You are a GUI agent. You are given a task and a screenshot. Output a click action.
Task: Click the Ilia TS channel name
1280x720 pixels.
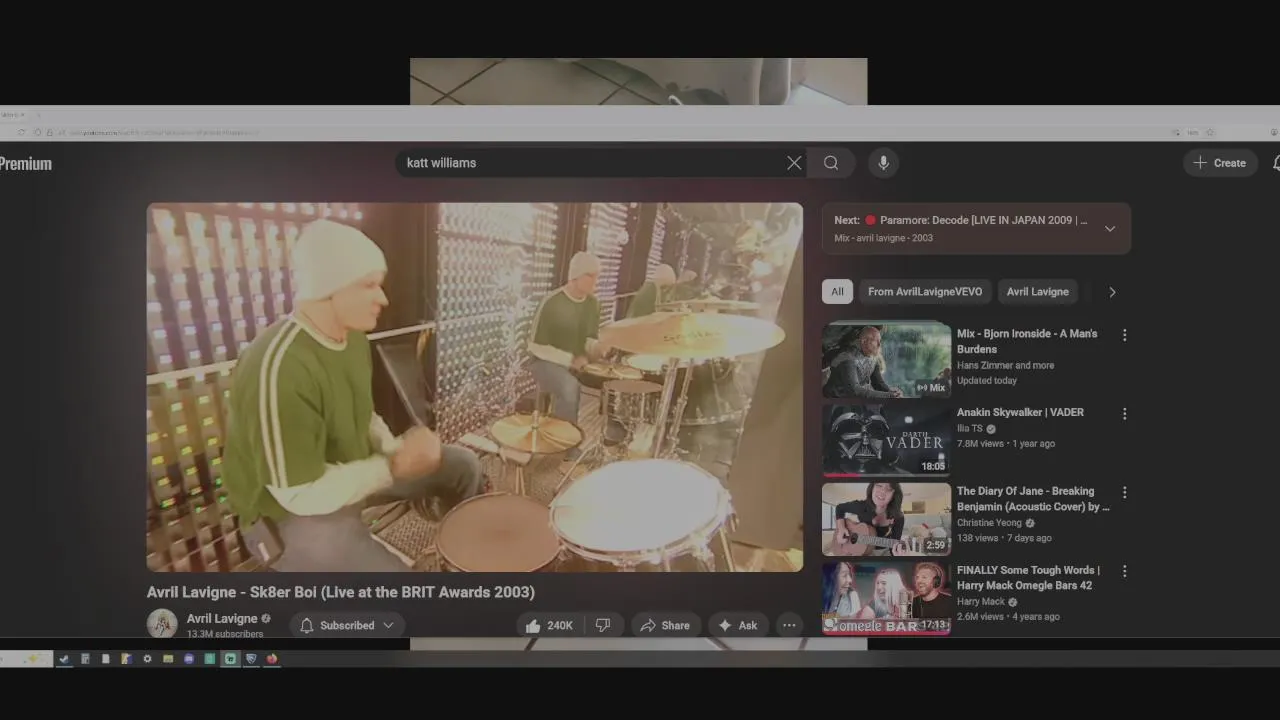(x=970, y=429)
